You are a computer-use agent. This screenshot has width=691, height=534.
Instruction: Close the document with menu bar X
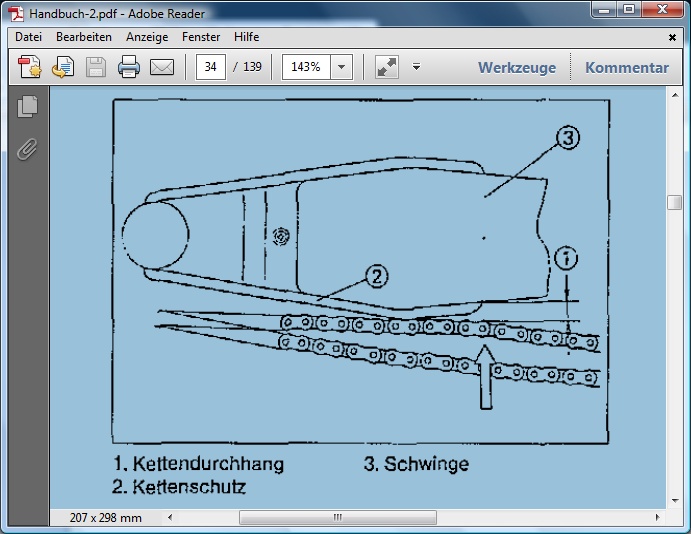tap(672, 37)
